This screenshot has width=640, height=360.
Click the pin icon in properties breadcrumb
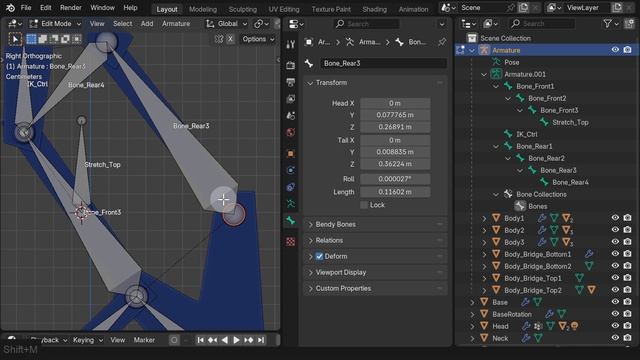[442, 42]
